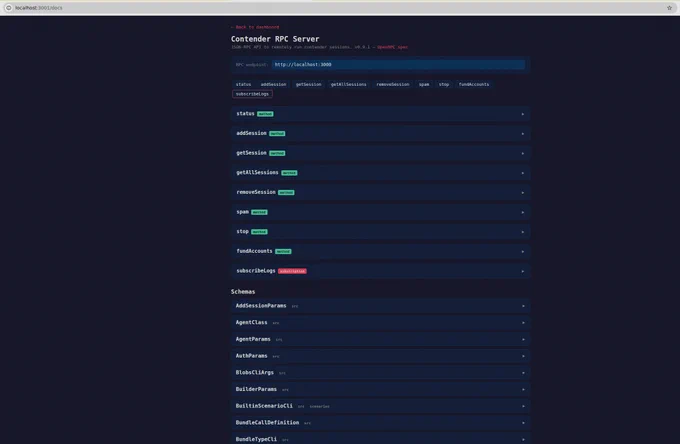The width and height of the screenshot is (680, 444).
Task: Expand the AuthParams schema arrow
Action: (523, 356)
